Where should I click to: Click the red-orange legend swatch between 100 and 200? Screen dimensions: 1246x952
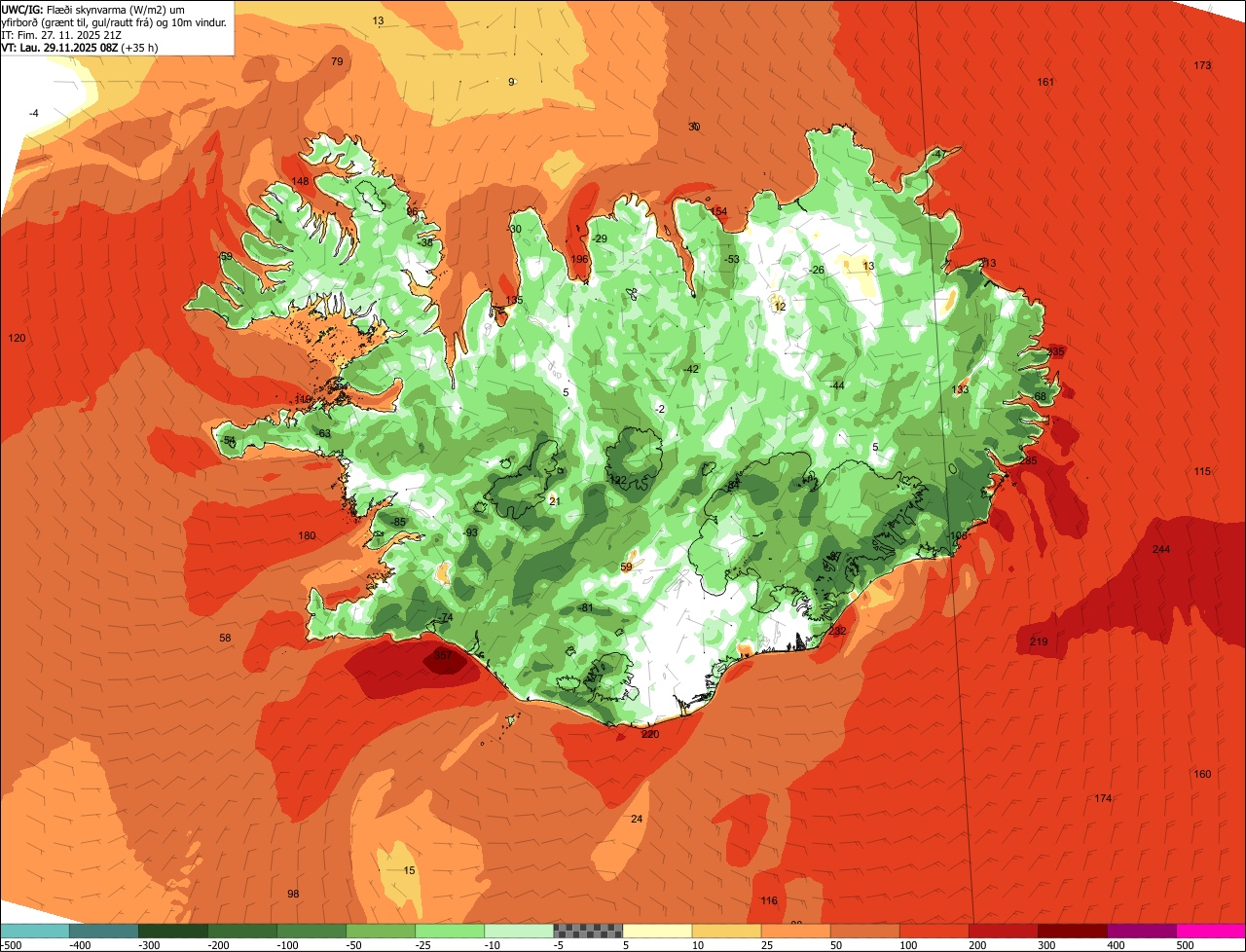point(933,931)
